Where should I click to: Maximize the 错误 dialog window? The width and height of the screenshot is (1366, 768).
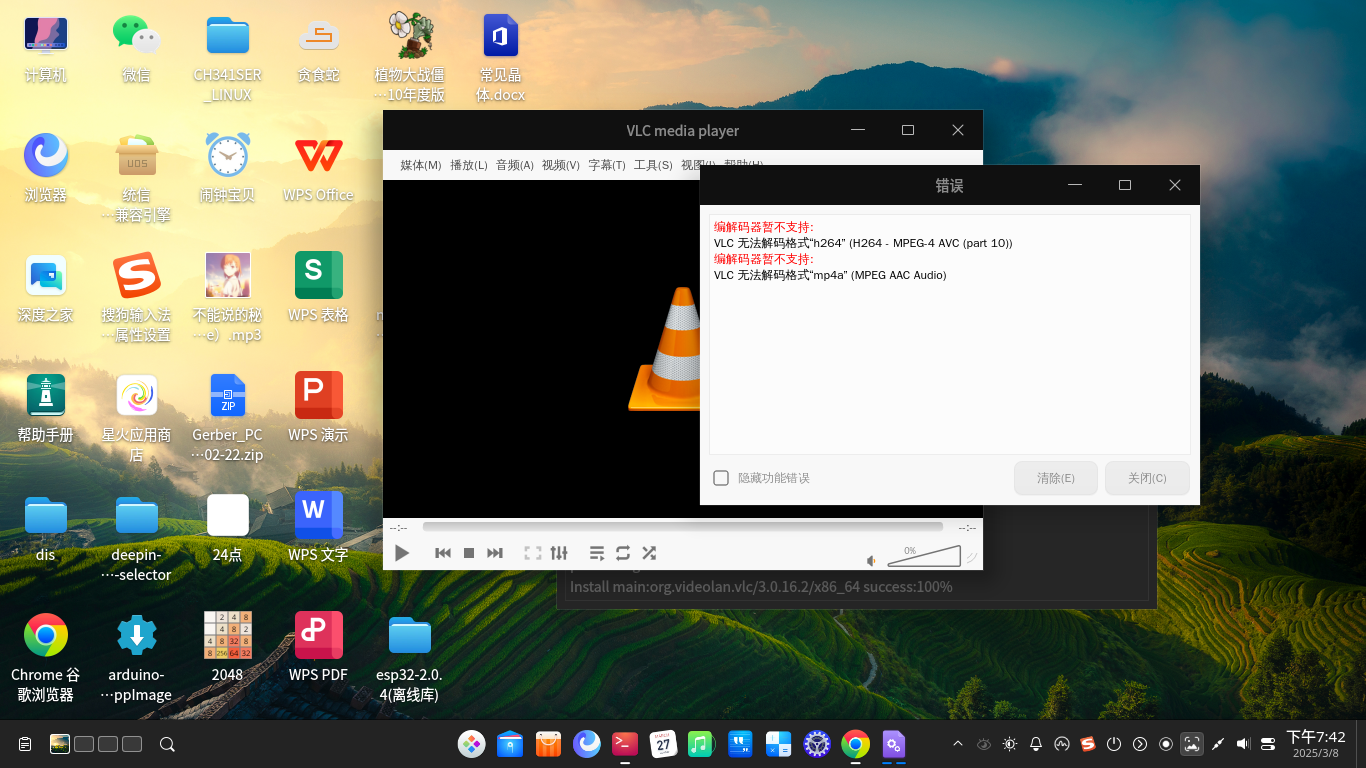click(1125, 185)
